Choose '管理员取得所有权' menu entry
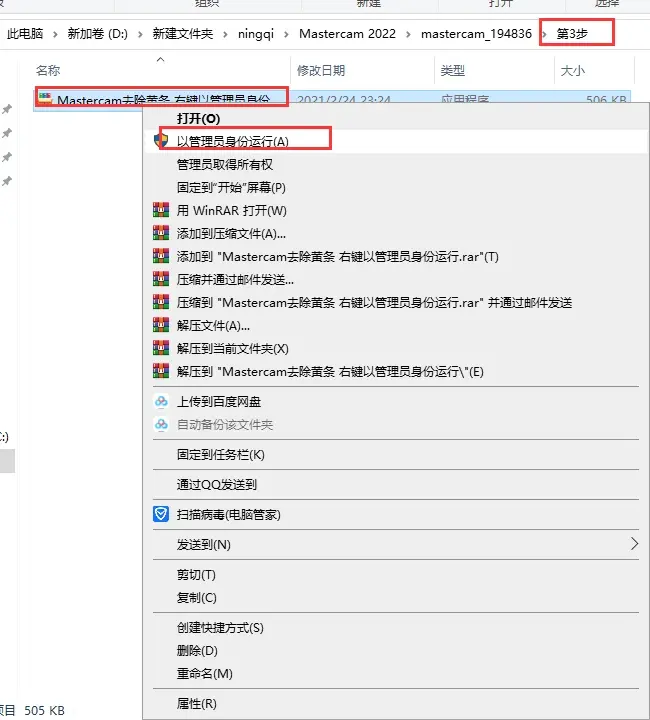 [225, 164]
